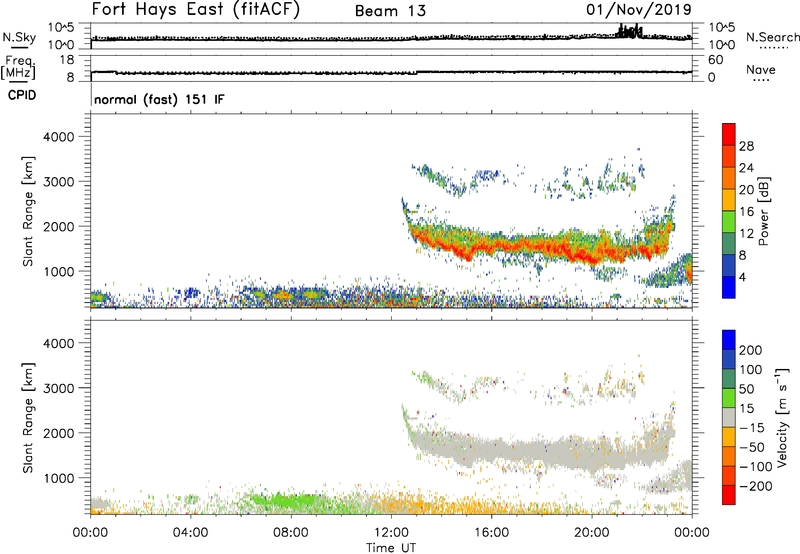Click the '4' tick on the power colorbar
800x554 pixels.
(742, 277)
